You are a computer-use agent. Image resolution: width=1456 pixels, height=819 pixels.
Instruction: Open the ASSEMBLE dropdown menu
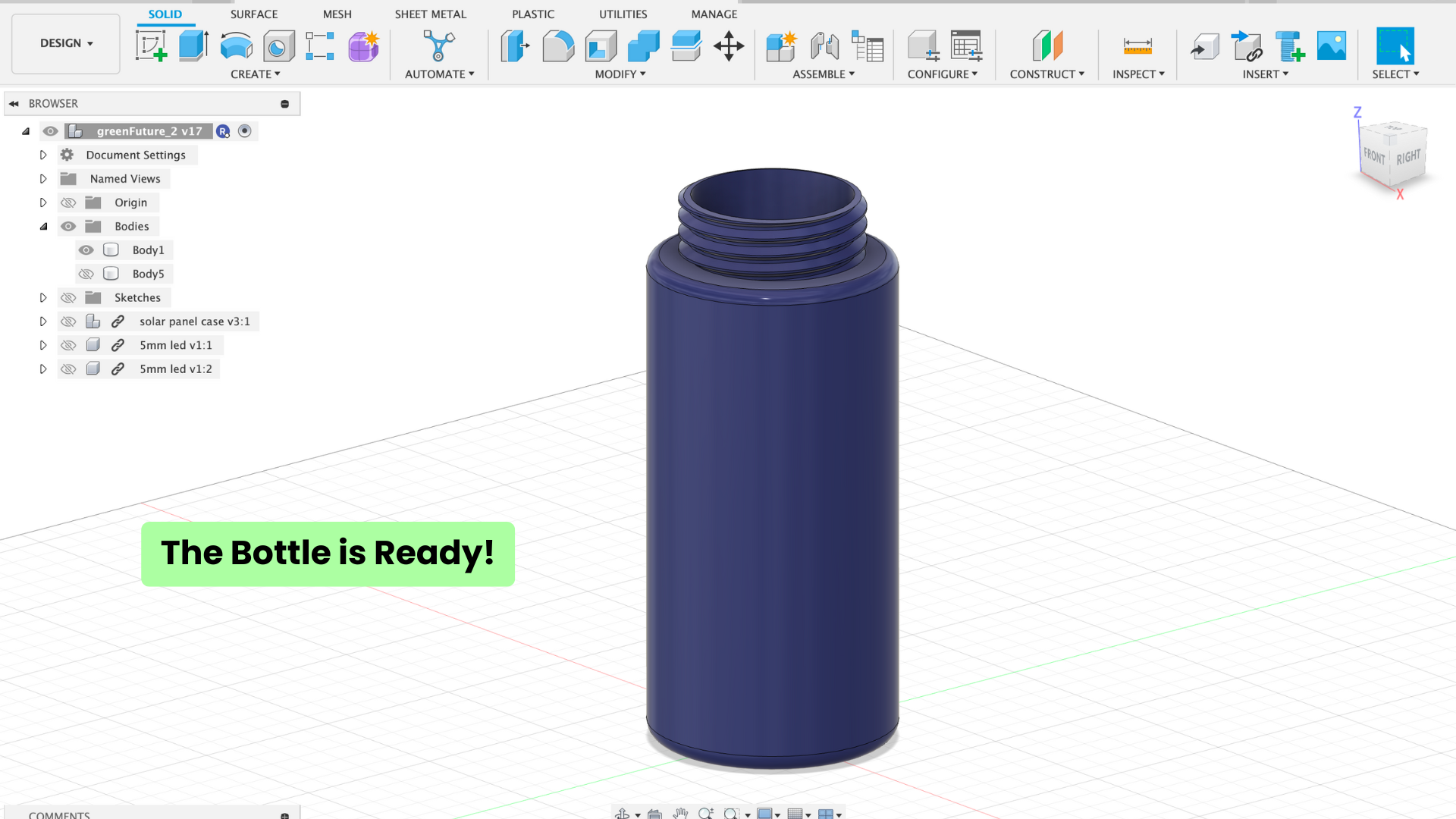(824, 74)
